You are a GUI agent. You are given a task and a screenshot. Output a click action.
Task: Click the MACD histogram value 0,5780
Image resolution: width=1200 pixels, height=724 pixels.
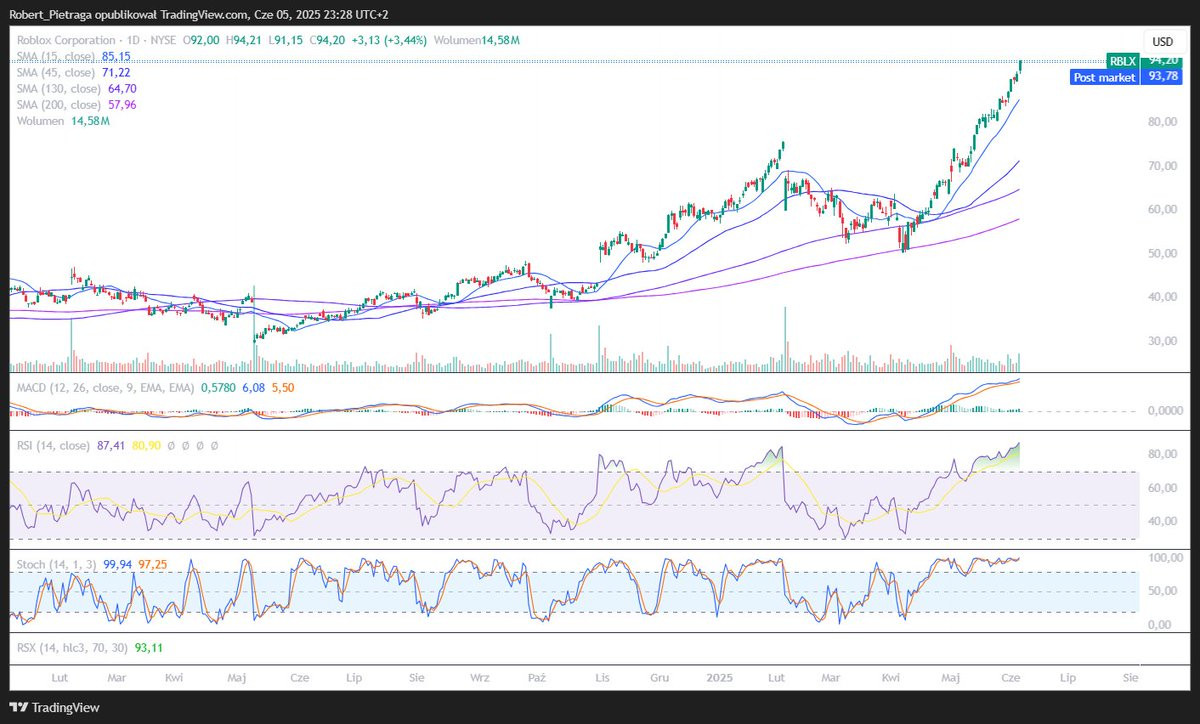point(219,387)
